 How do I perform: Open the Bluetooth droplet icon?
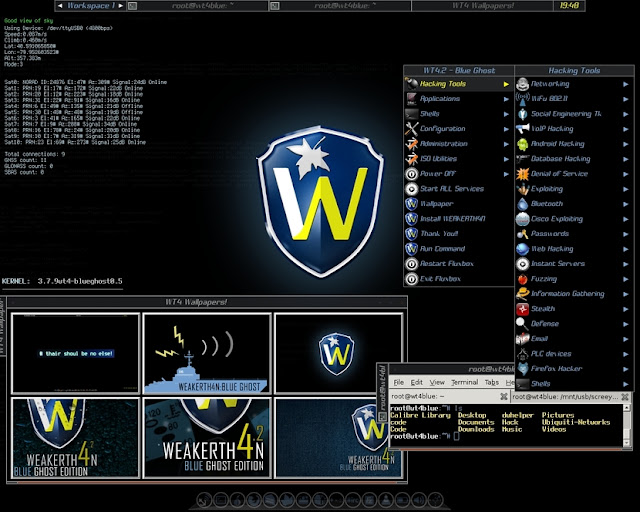522,204
